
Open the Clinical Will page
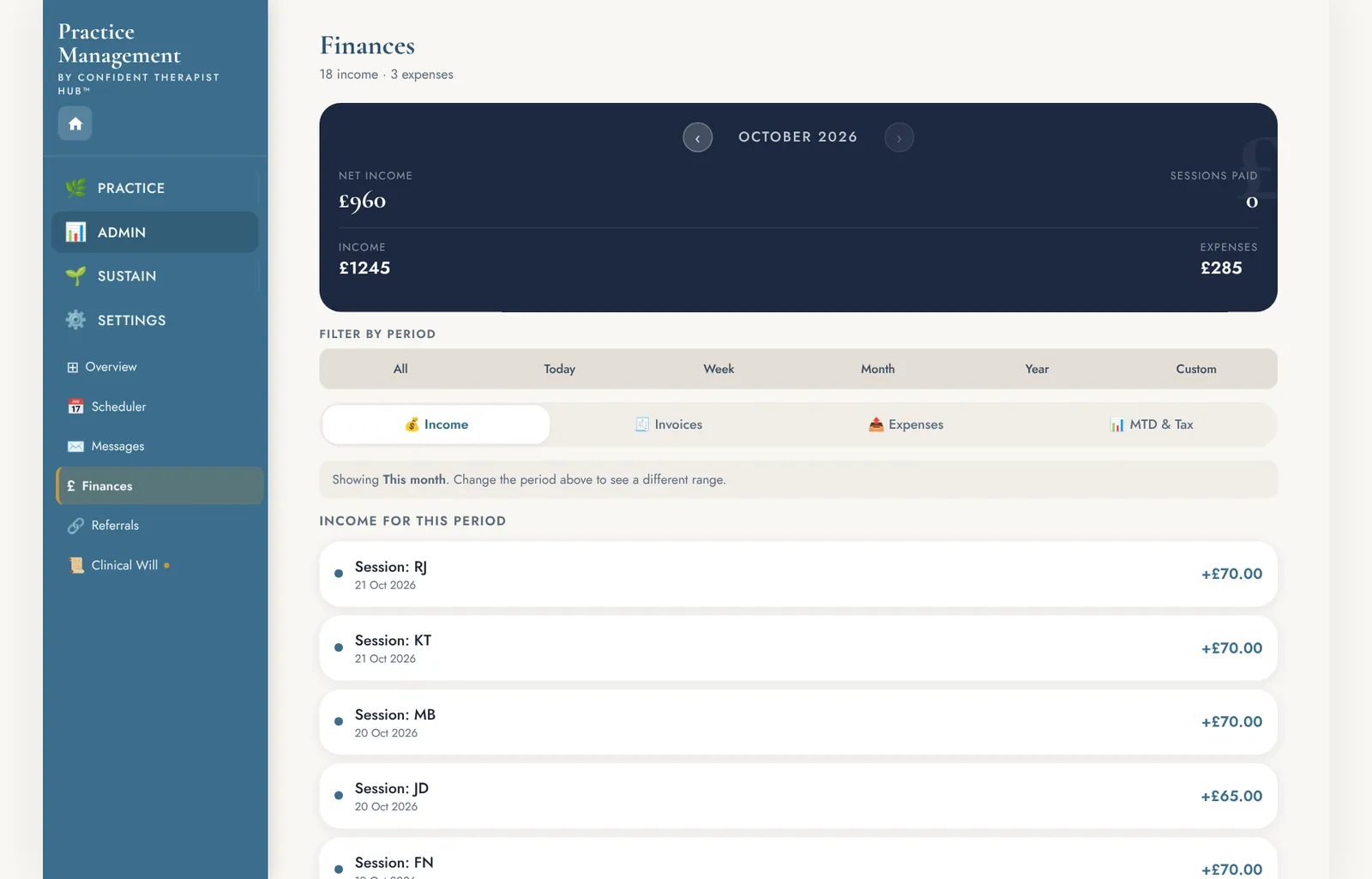point(159,565)
